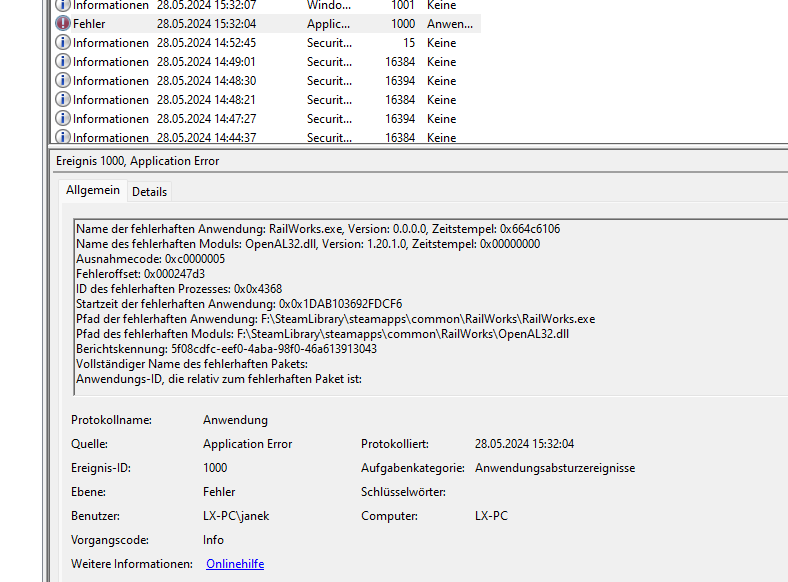Screen dimensions: 788x582
Task: Click info icon of the 14:52:45 event
Action: 62,43
